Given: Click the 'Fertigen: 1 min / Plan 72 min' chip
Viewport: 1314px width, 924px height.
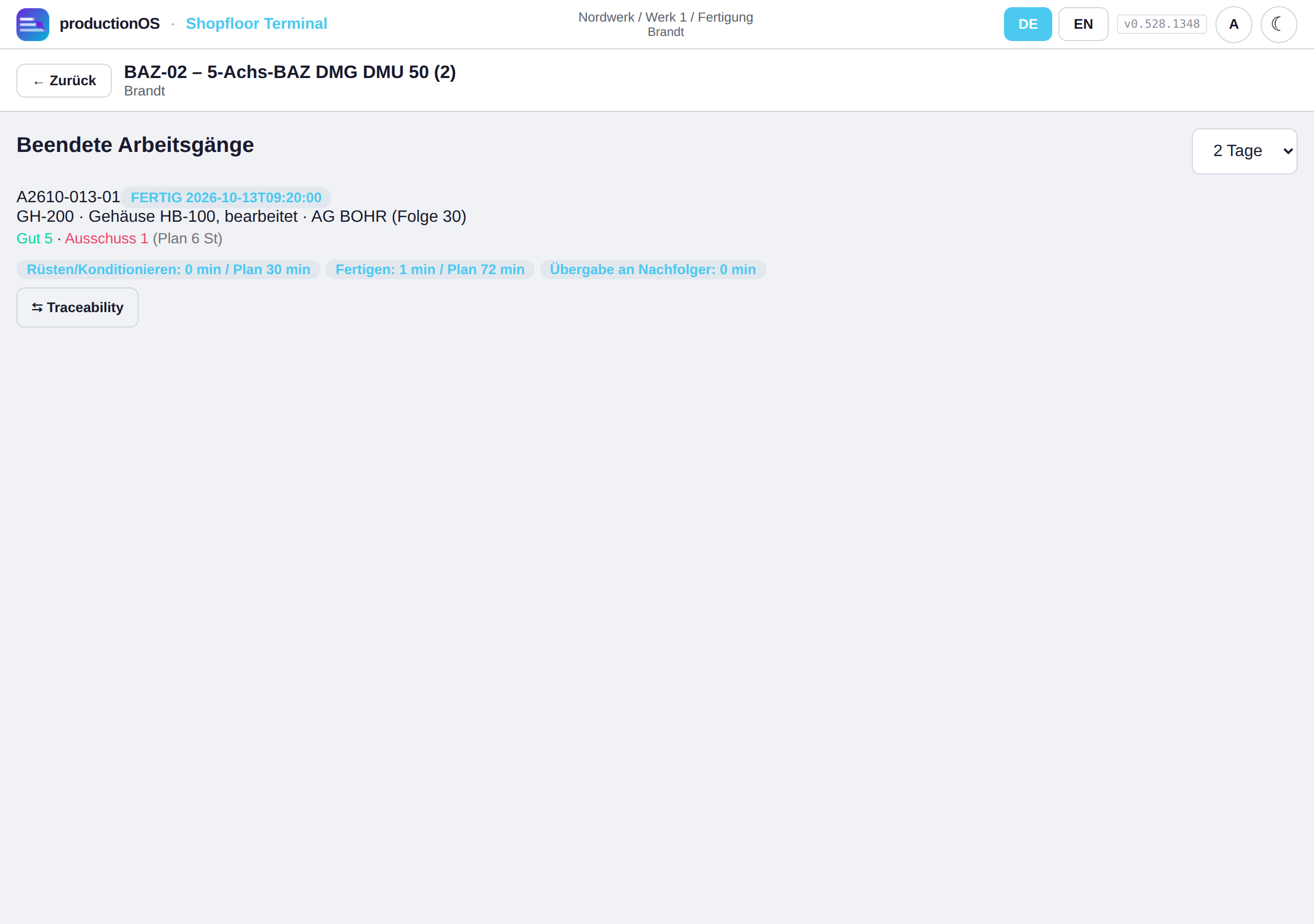Looking at the screenshot, I should click(430, 269).
